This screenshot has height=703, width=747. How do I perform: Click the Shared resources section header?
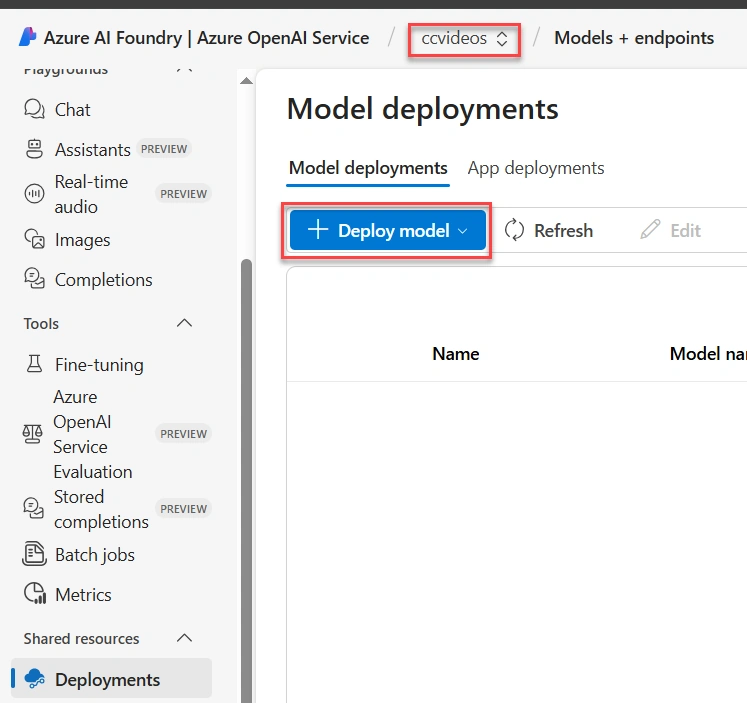[81, 638]
